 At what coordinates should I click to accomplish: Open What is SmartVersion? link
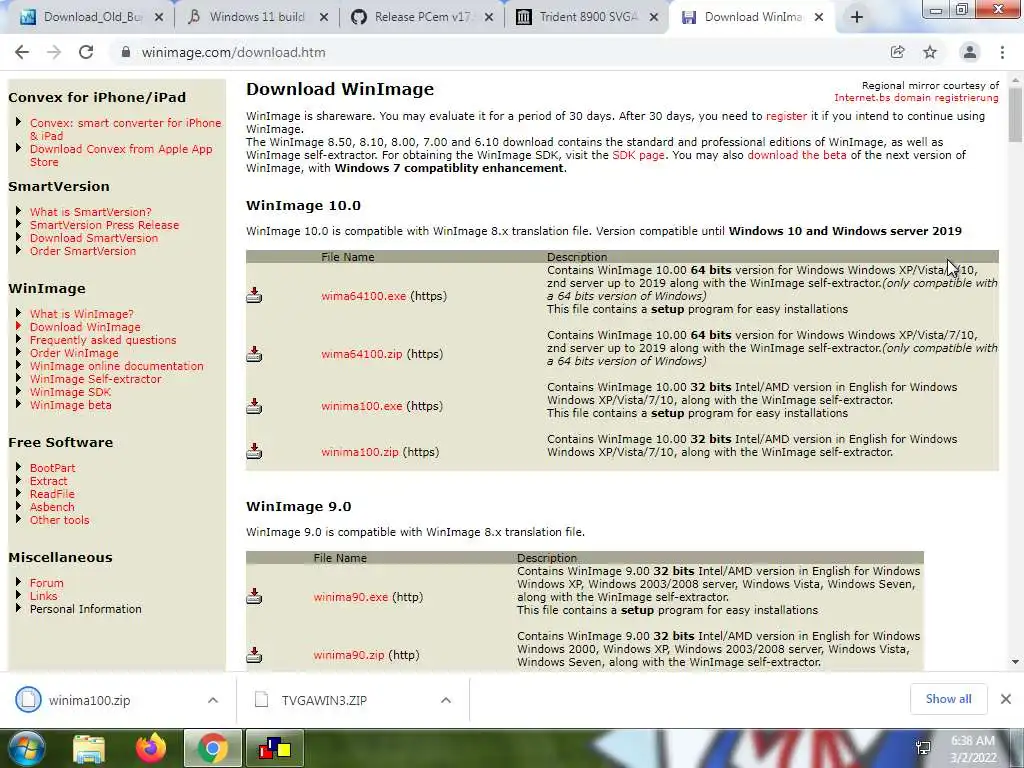click(x=90, y=212)
